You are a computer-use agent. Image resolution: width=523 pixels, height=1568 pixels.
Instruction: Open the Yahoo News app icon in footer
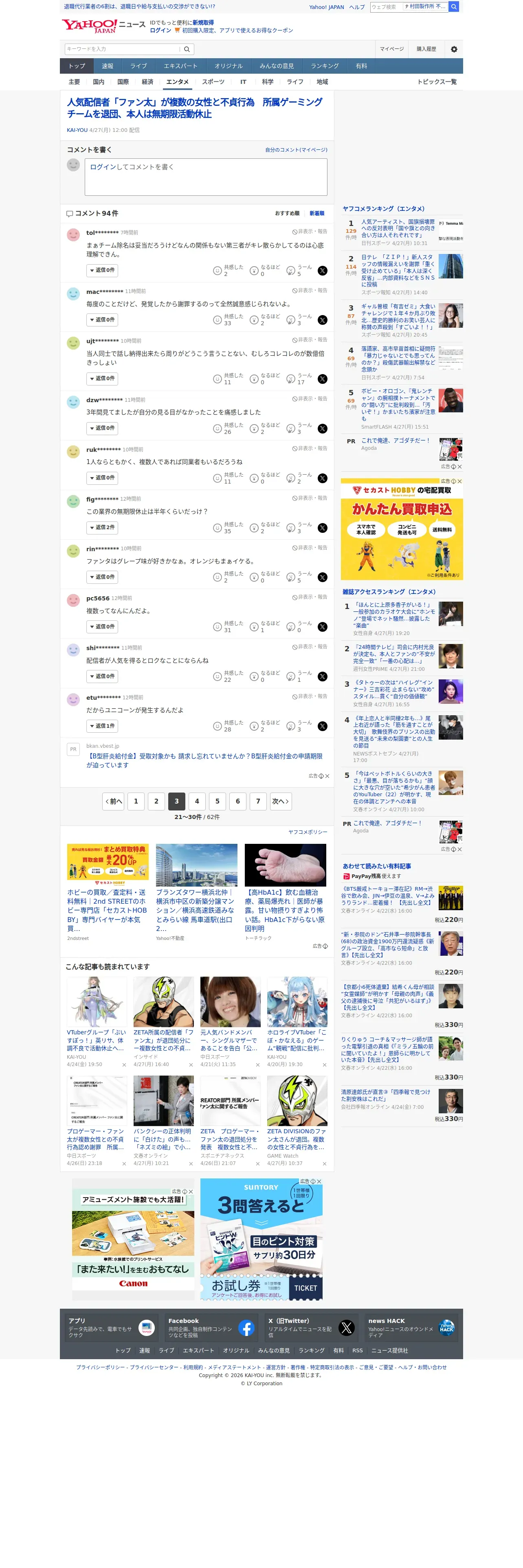[x=147, y=1328]
